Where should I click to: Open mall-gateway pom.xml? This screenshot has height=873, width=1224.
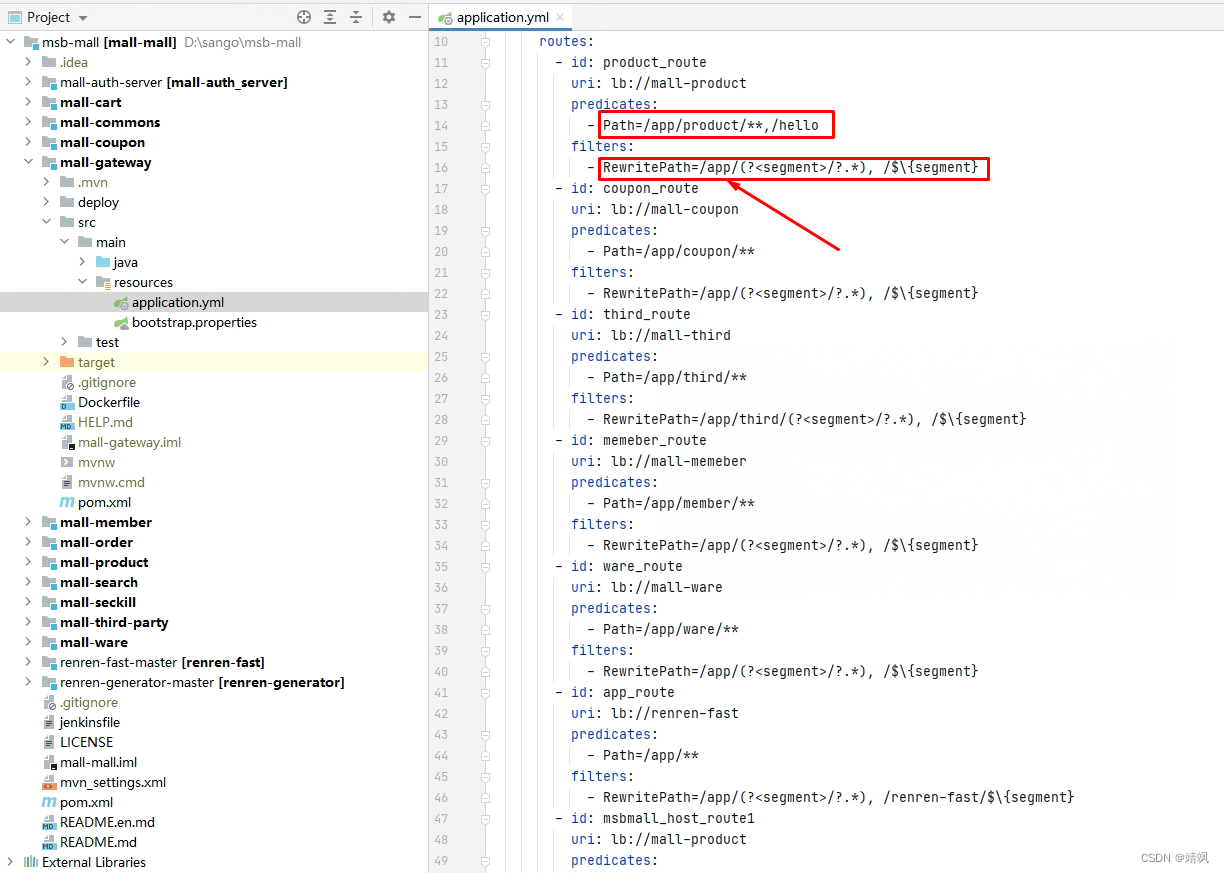pos(104,502)
